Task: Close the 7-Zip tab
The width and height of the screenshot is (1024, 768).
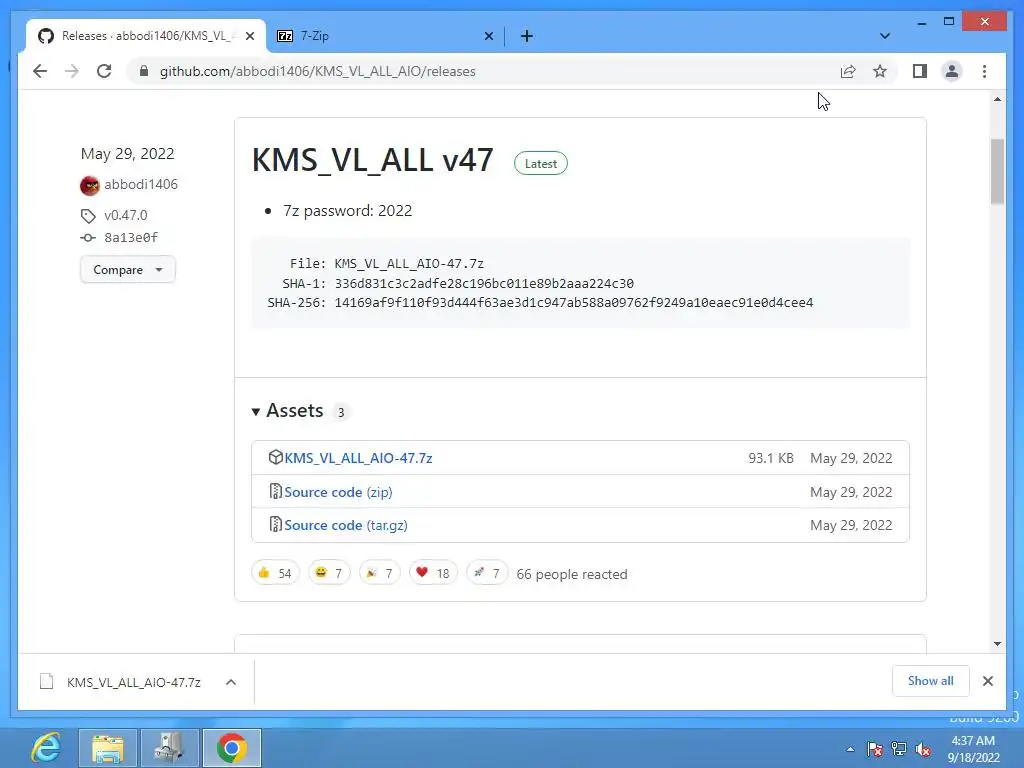Action: (488, 36)
